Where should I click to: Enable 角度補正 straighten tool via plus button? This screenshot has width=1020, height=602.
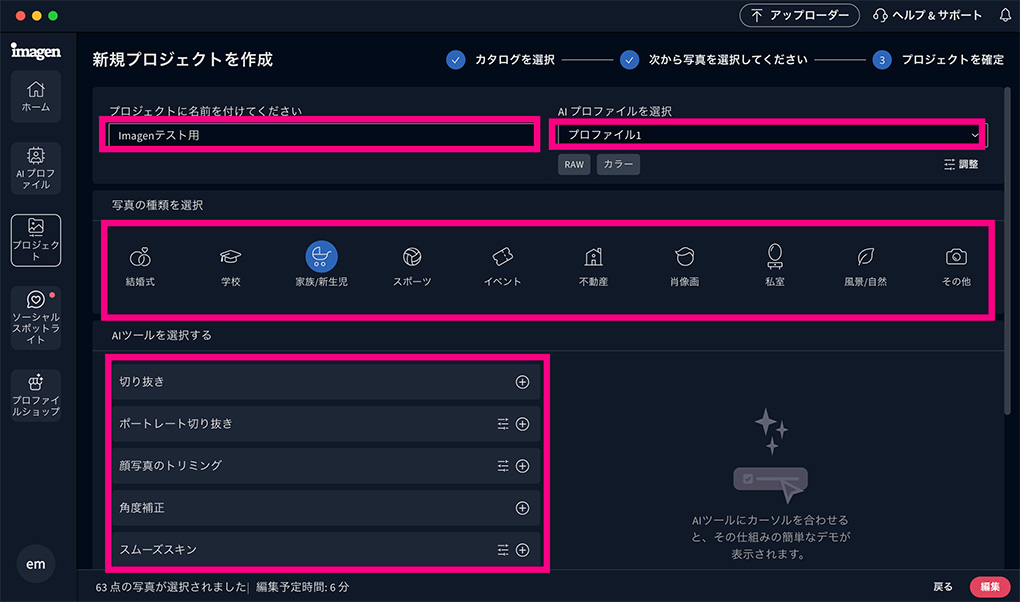click(522, 508)
